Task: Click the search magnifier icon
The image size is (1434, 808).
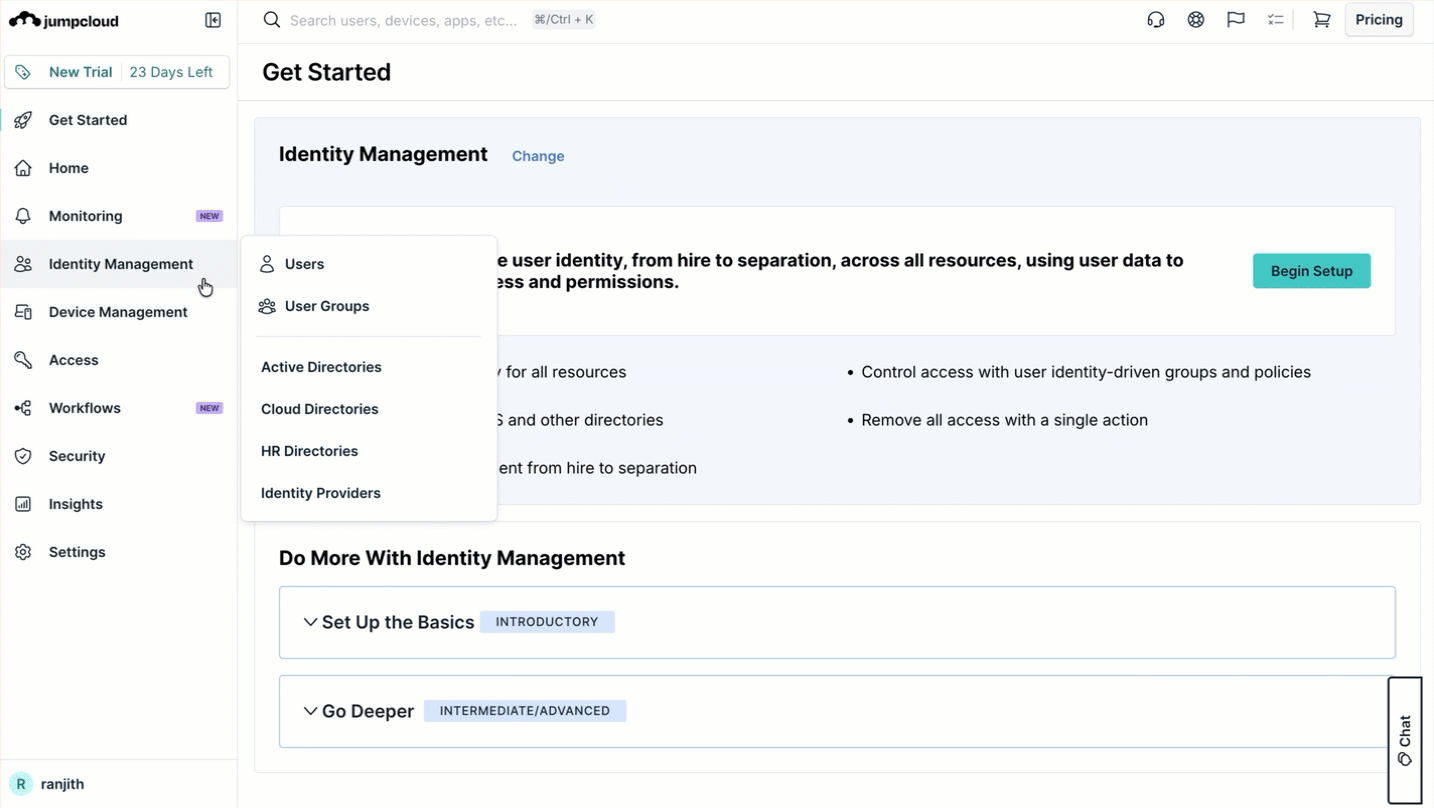Action: click(x=271, y=20)
